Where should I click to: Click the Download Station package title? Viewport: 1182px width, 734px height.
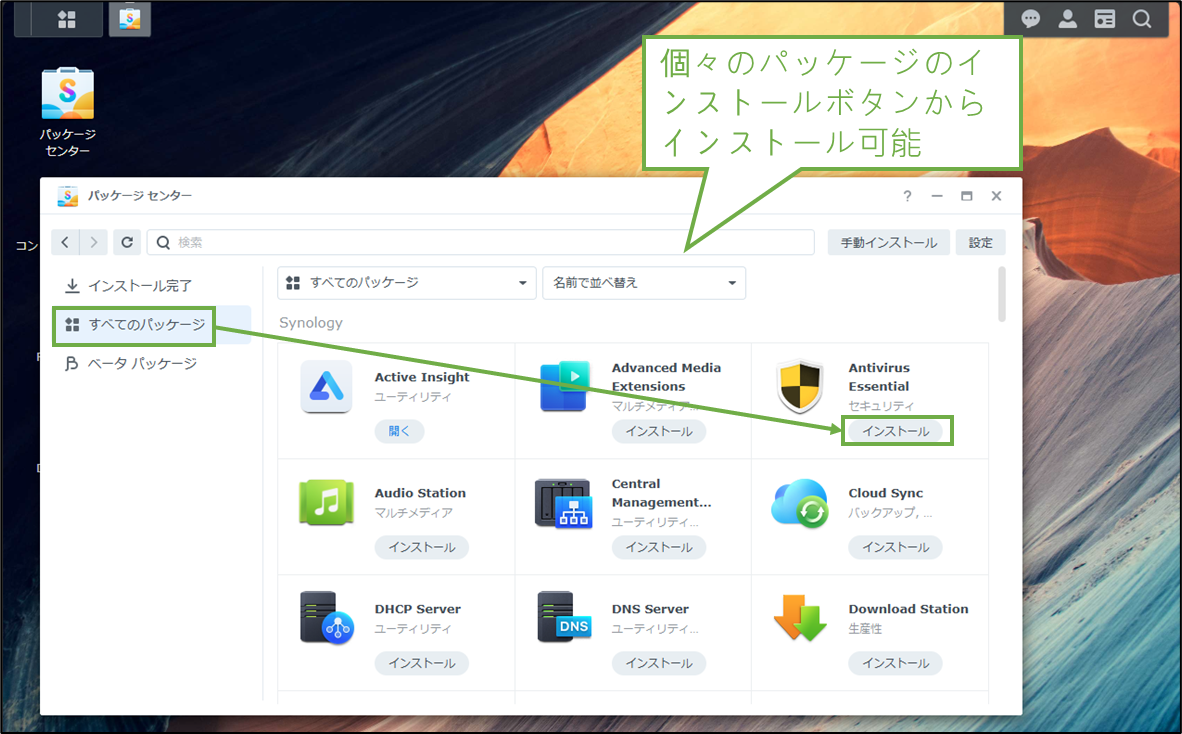point(908,609)
